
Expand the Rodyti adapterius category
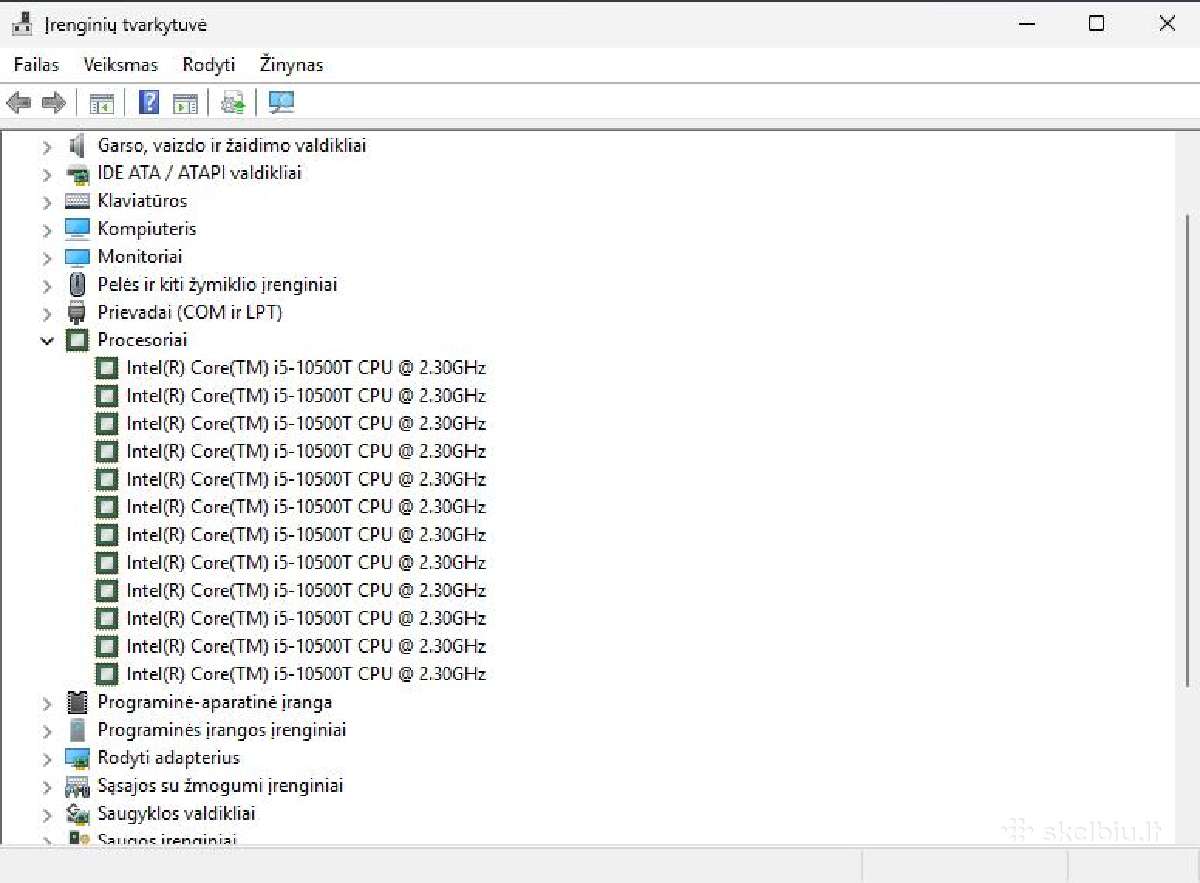click(47, 759)
